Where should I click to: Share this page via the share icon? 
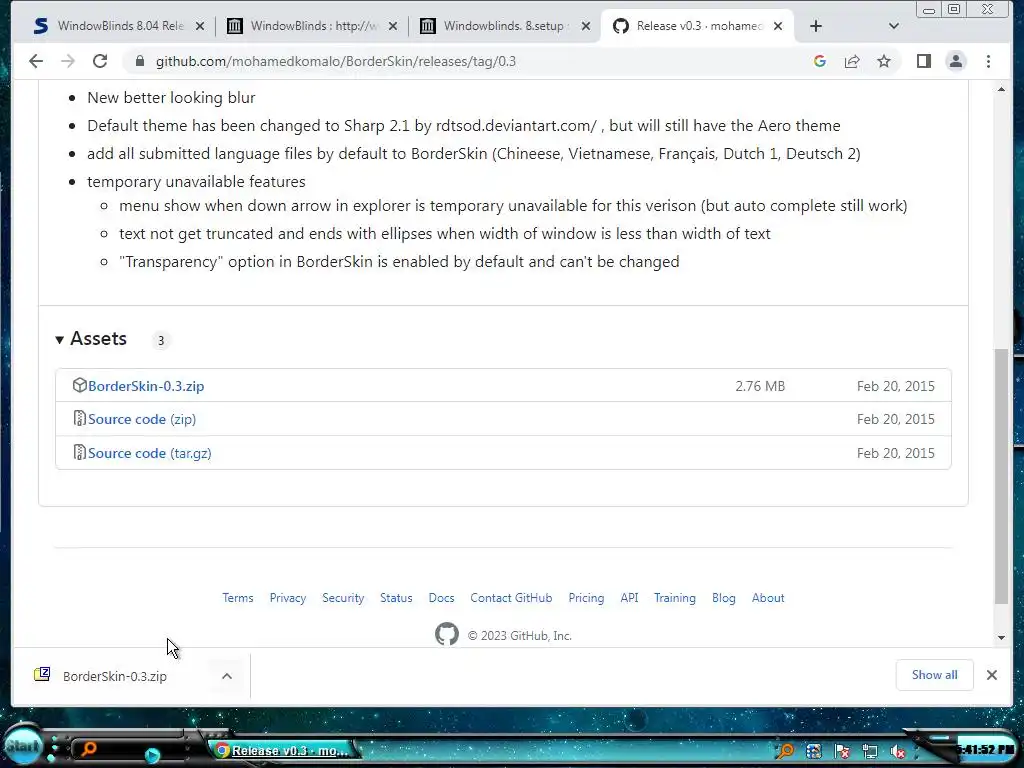click(852, 61)
